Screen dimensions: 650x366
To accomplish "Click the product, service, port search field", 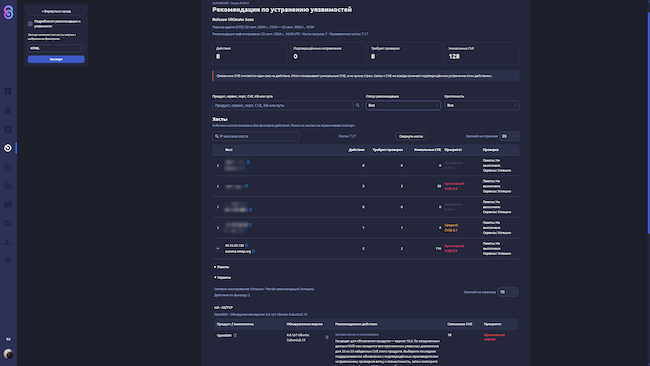I will click(x=283, y=105).
